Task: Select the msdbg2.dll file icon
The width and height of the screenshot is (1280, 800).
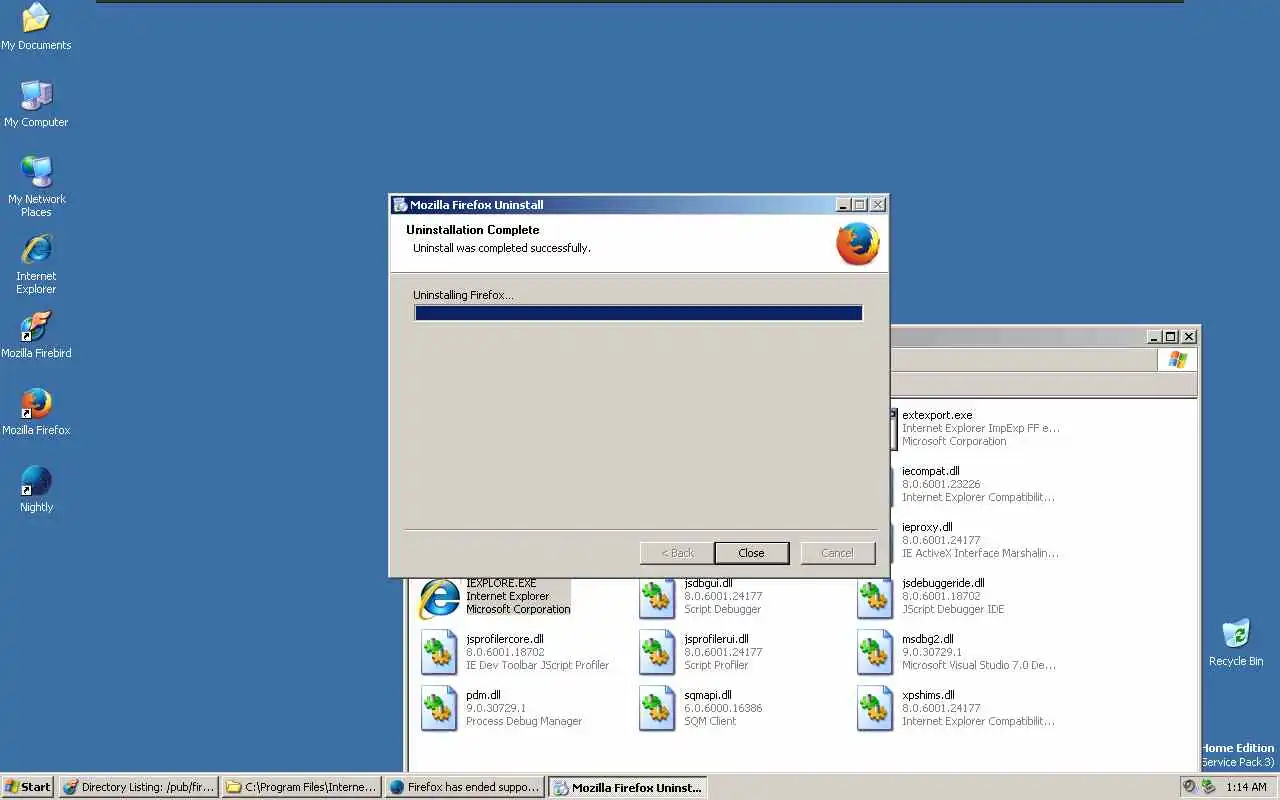Action: point(875,653)
